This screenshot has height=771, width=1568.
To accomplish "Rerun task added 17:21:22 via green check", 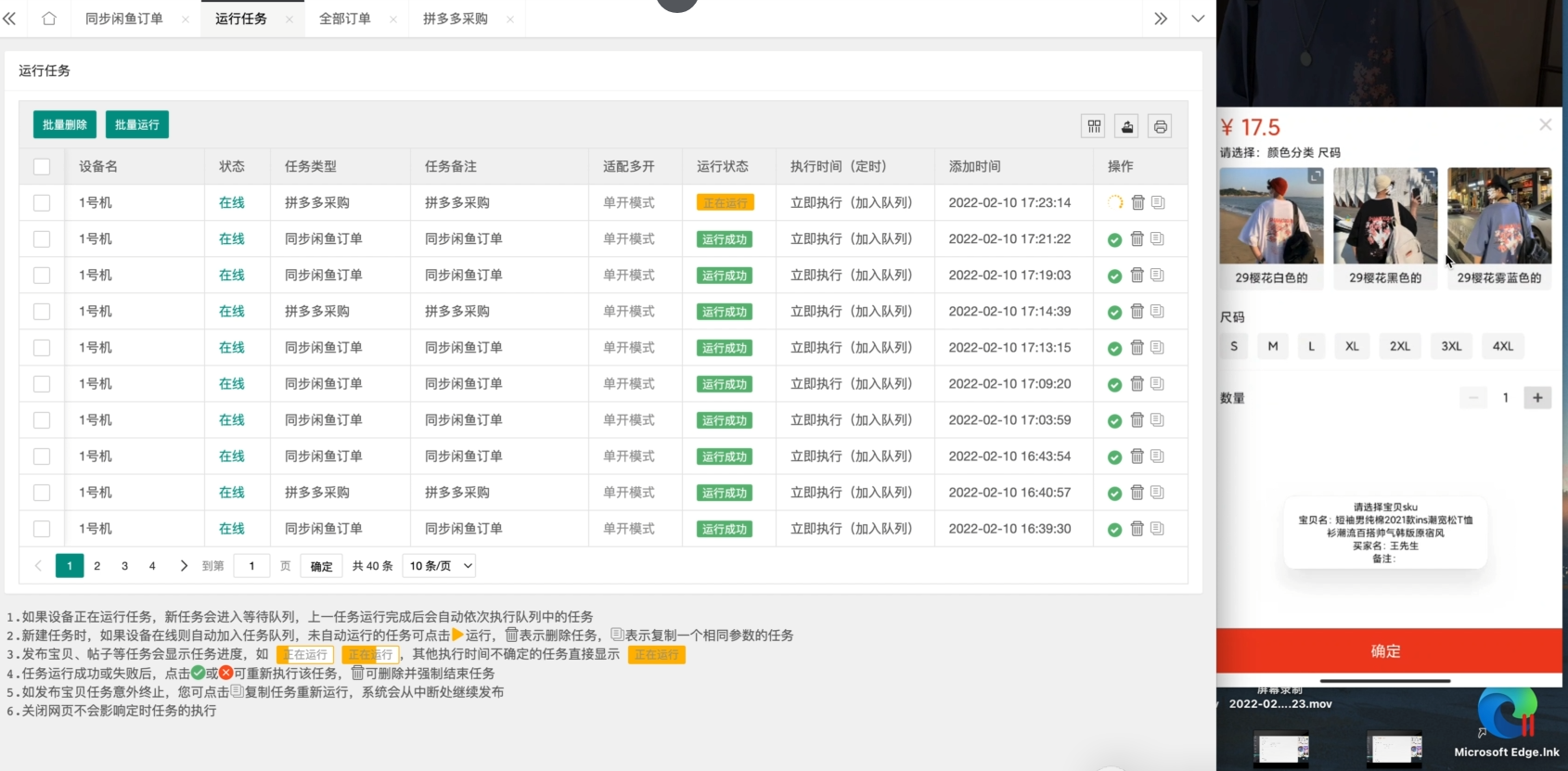I will (1114, 239).
